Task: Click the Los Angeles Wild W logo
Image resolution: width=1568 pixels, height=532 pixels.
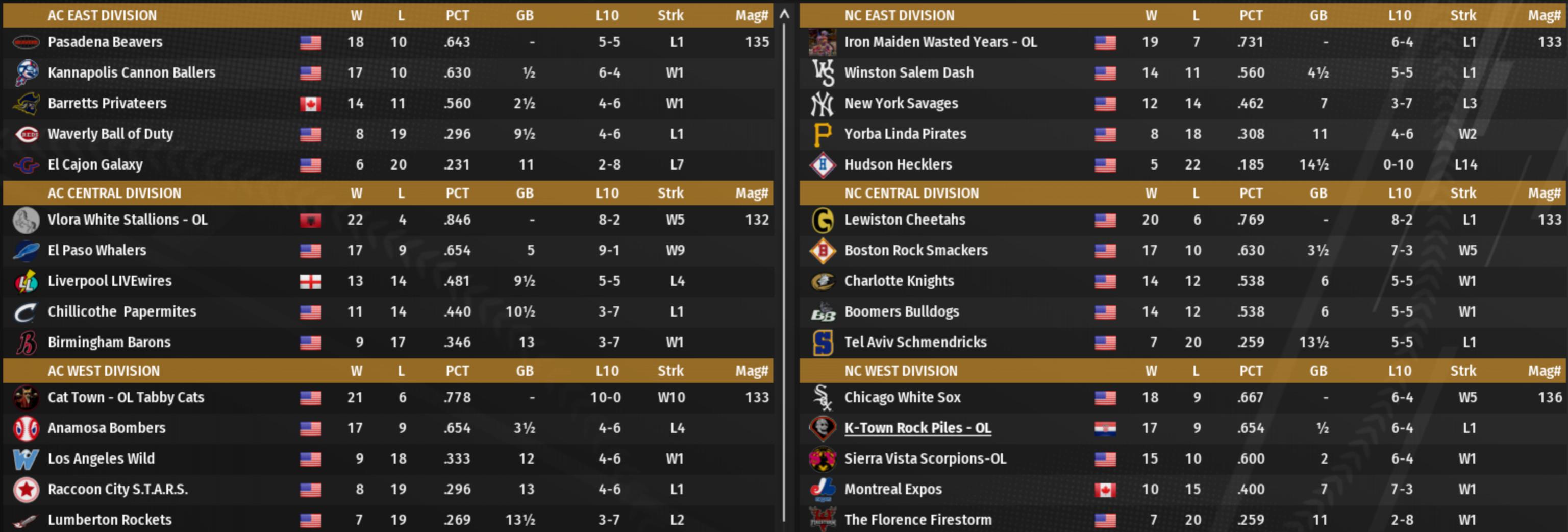Action: 26,459
